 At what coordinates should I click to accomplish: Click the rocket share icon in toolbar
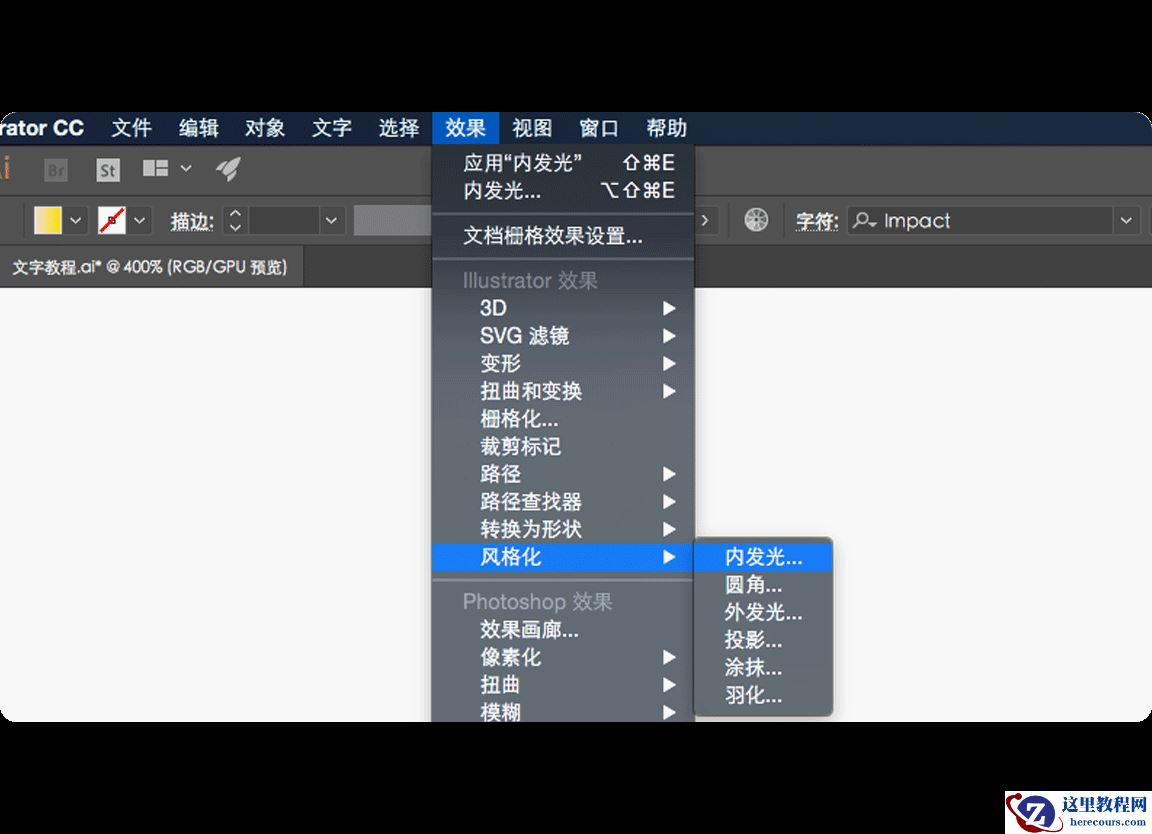[x=228, y=170]
